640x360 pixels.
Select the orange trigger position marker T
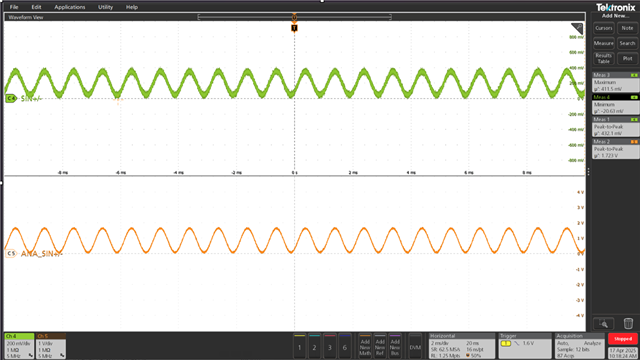(x=294, y=28)
